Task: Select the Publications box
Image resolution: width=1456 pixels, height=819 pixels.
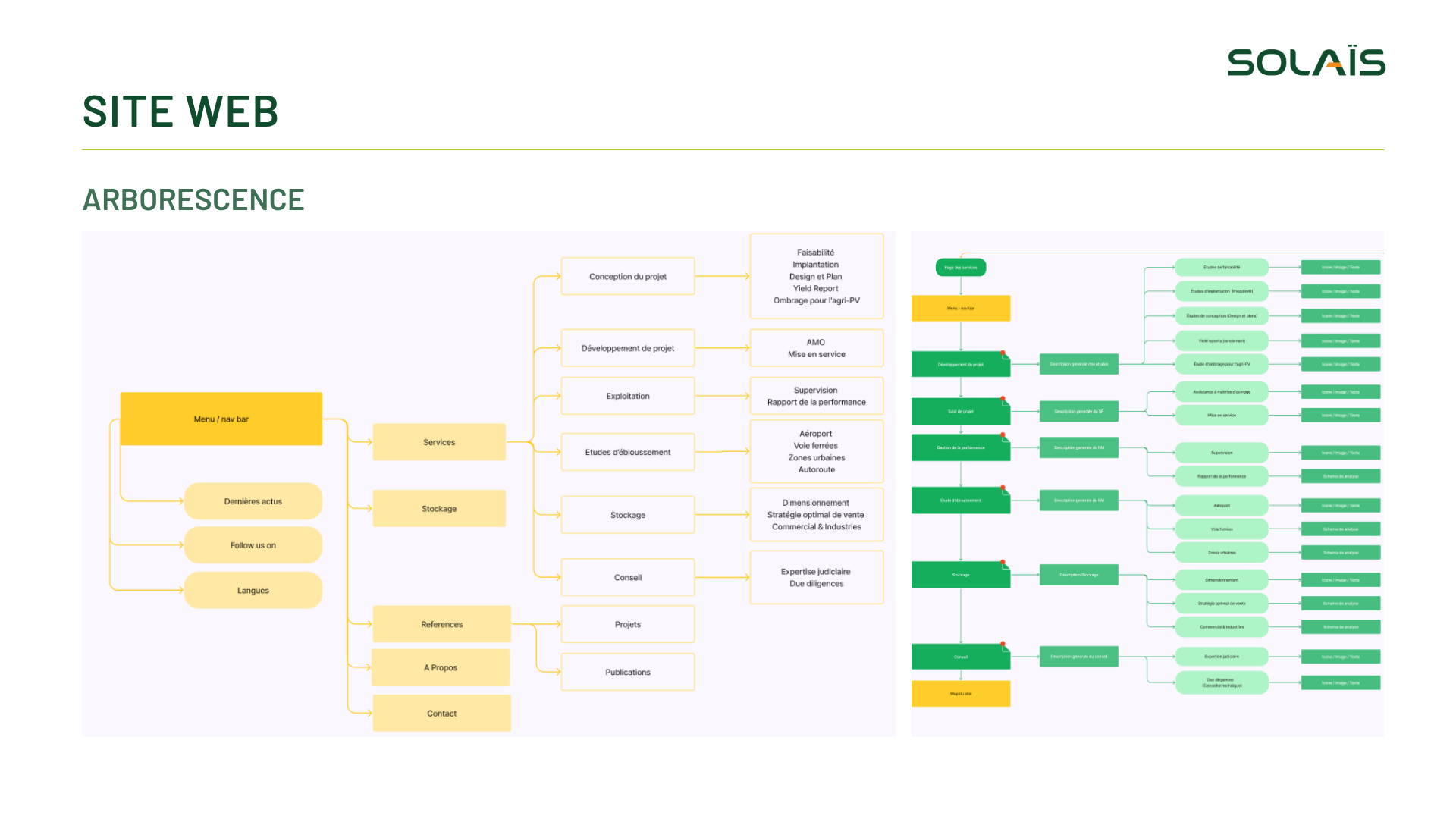Action: [627, 672]
